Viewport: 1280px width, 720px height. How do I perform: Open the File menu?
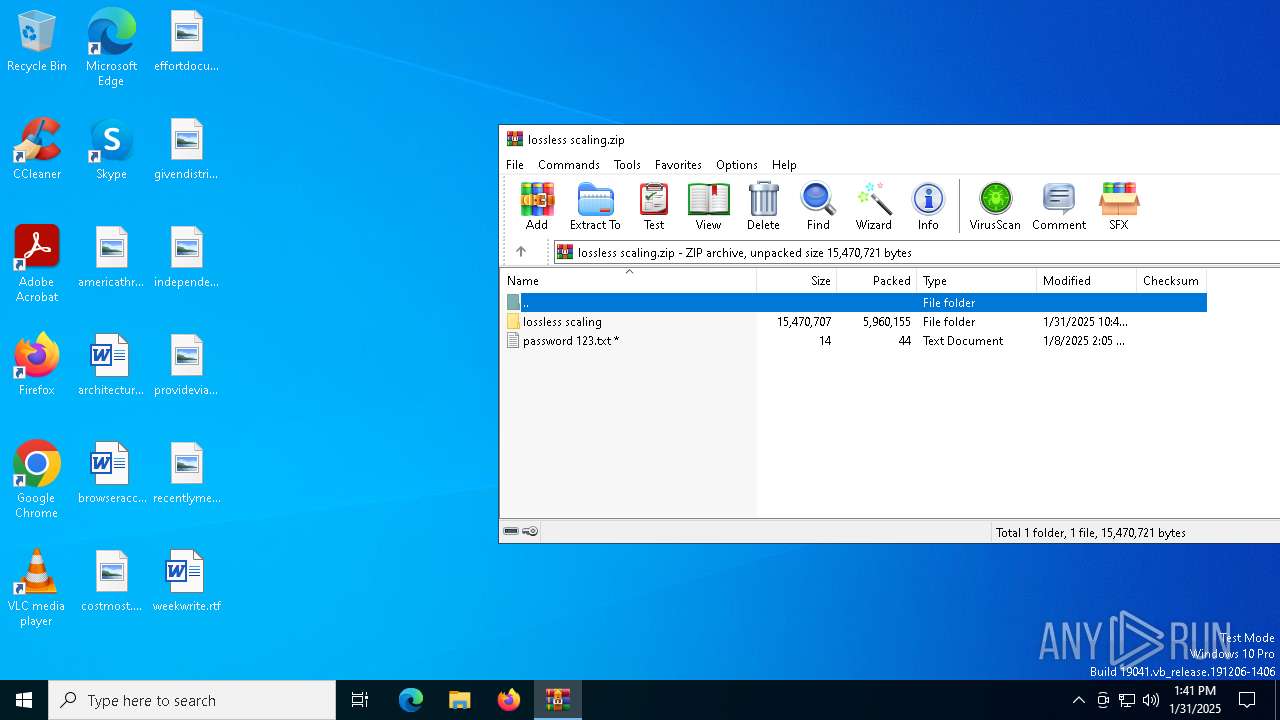pos(515,165)
